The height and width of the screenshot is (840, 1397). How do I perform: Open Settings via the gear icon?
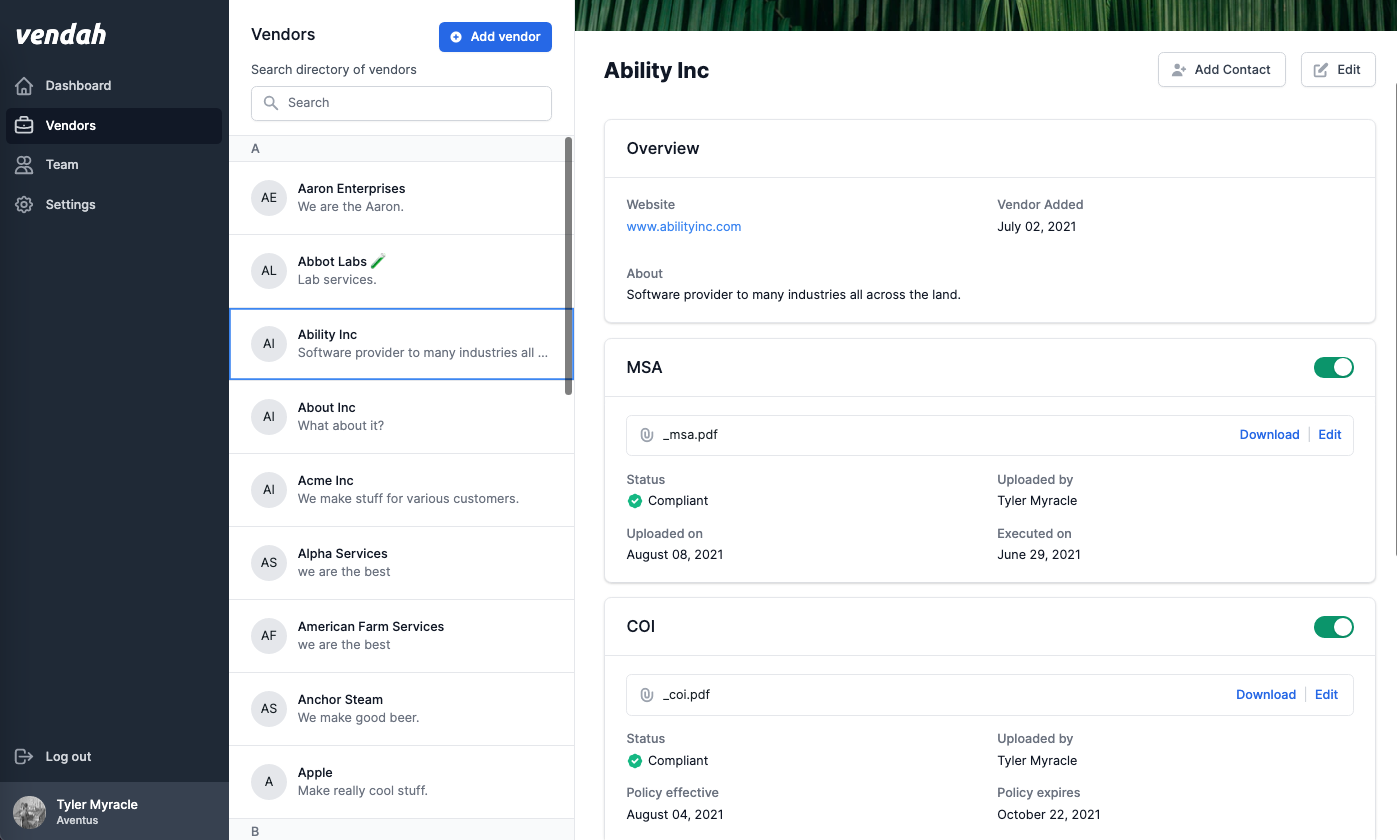pos(22,204)
